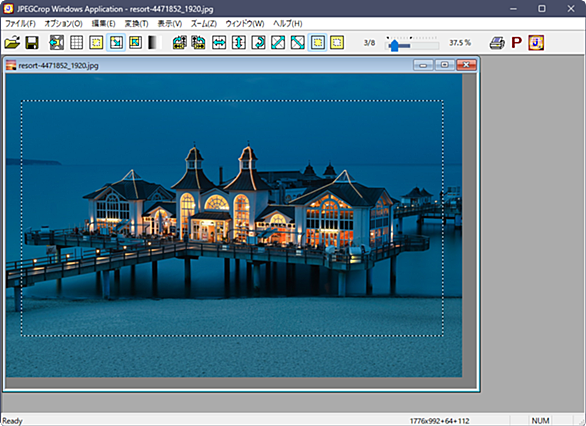Expand the ウィンドウ(W) menu
The height and width of the screenshot is (426, 586).
245,24
